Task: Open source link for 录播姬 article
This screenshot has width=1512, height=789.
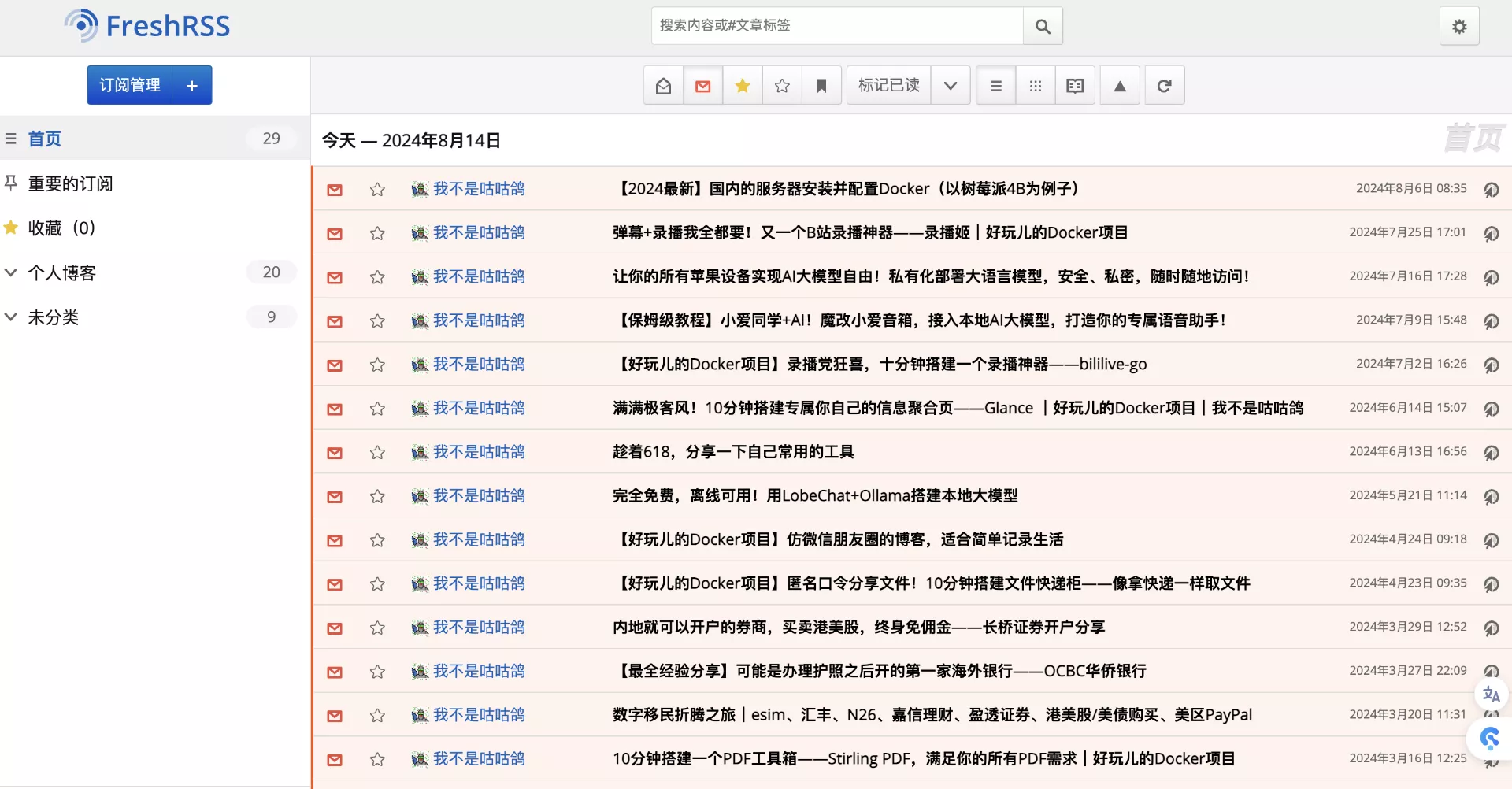Action: pos(1491,233)
